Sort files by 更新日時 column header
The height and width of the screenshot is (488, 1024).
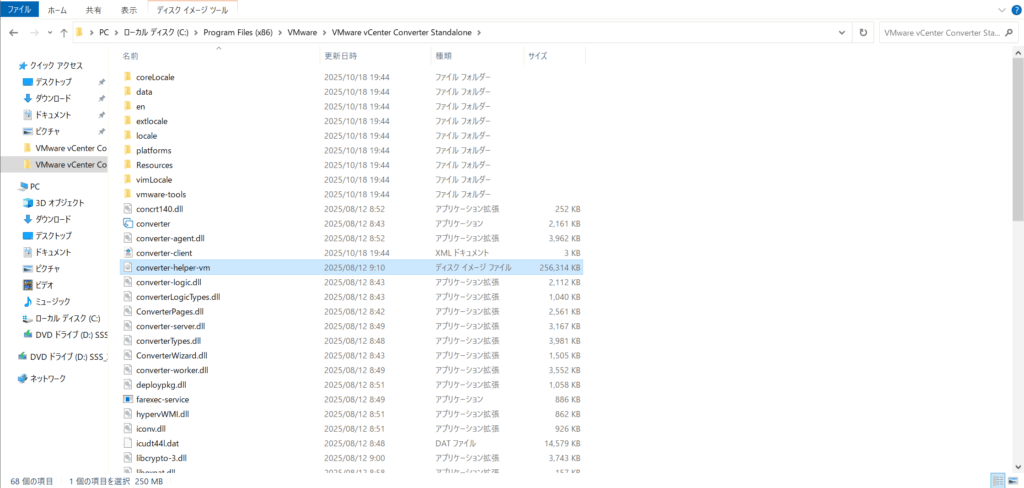click(340, 56)
